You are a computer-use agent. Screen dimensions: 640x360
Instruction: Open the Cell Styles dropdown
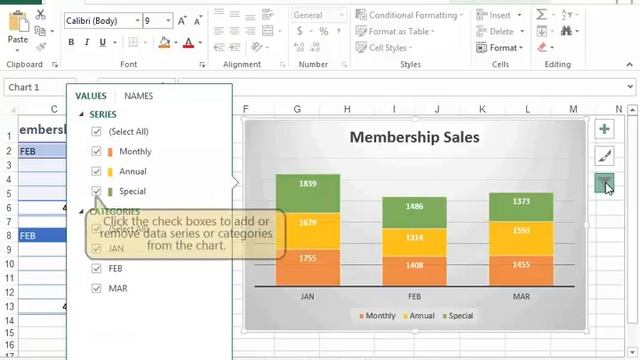tap(384, 47)
